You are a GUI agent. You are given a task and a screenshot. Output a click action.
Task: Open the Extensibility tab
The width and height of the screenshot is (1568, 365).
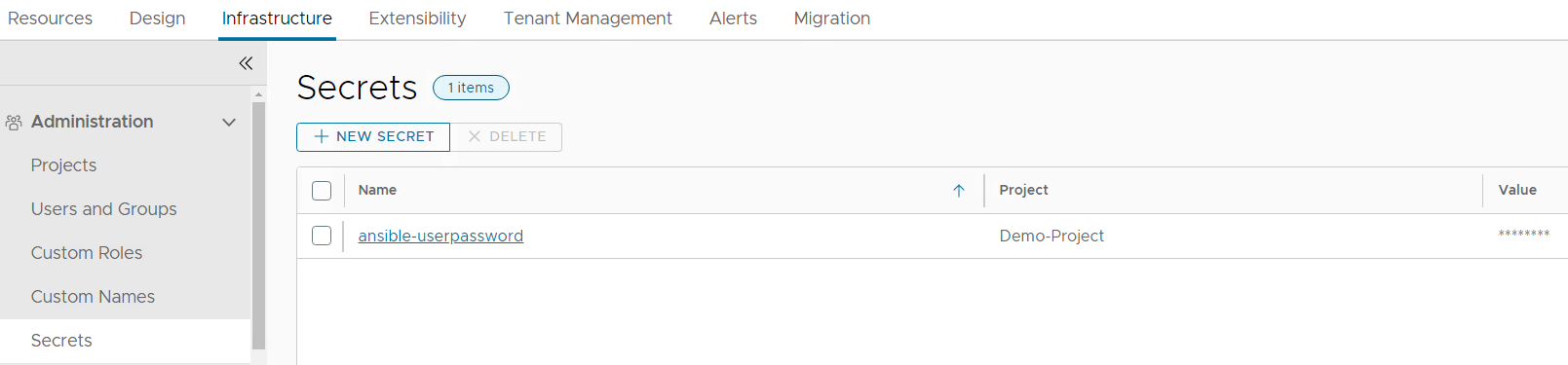coord(417,18)
